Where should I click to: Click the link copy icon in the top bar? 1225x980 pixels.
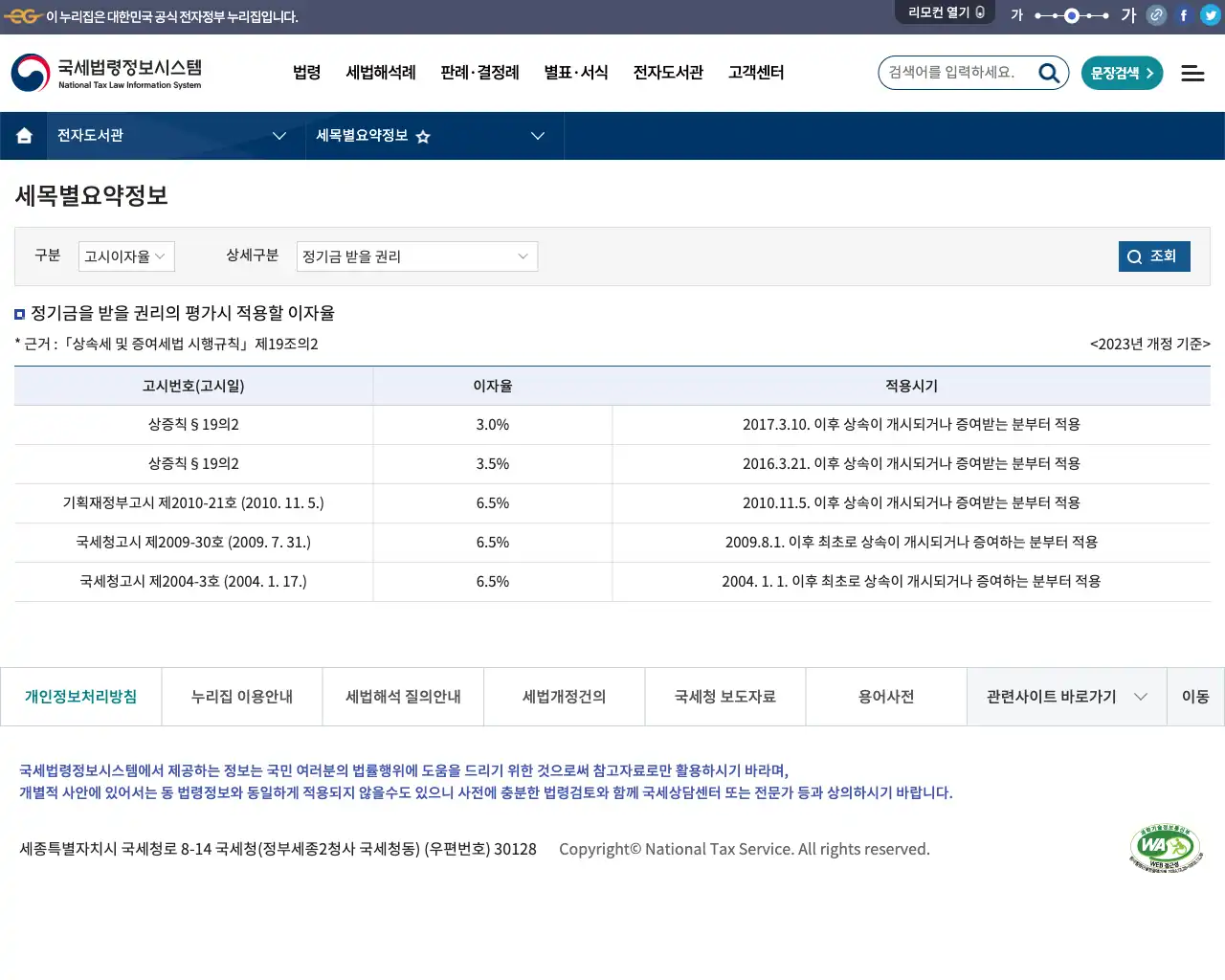point(1156,15)
